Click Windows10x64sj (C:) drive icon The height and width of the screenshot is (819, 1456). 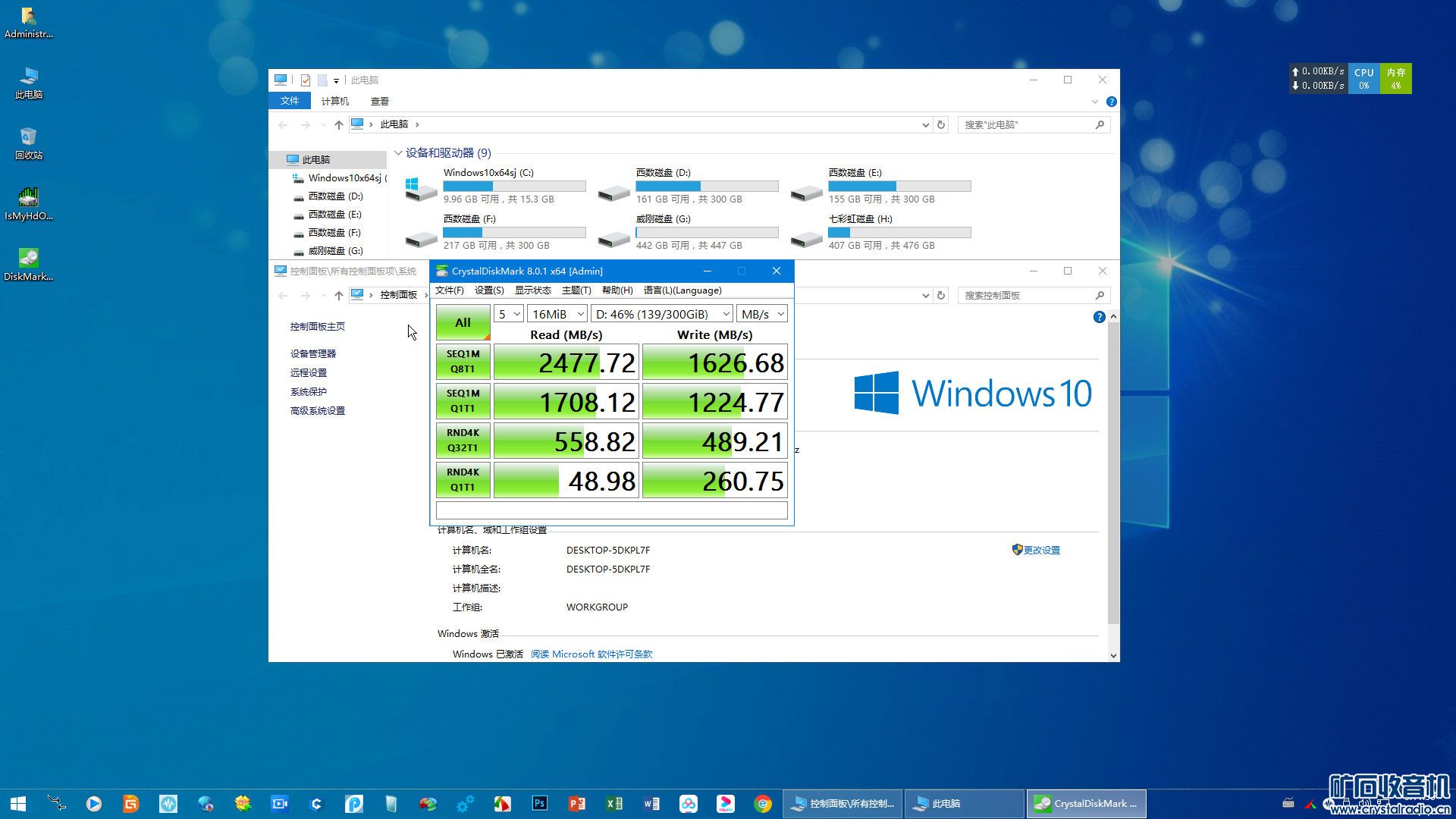click(420, 188)
